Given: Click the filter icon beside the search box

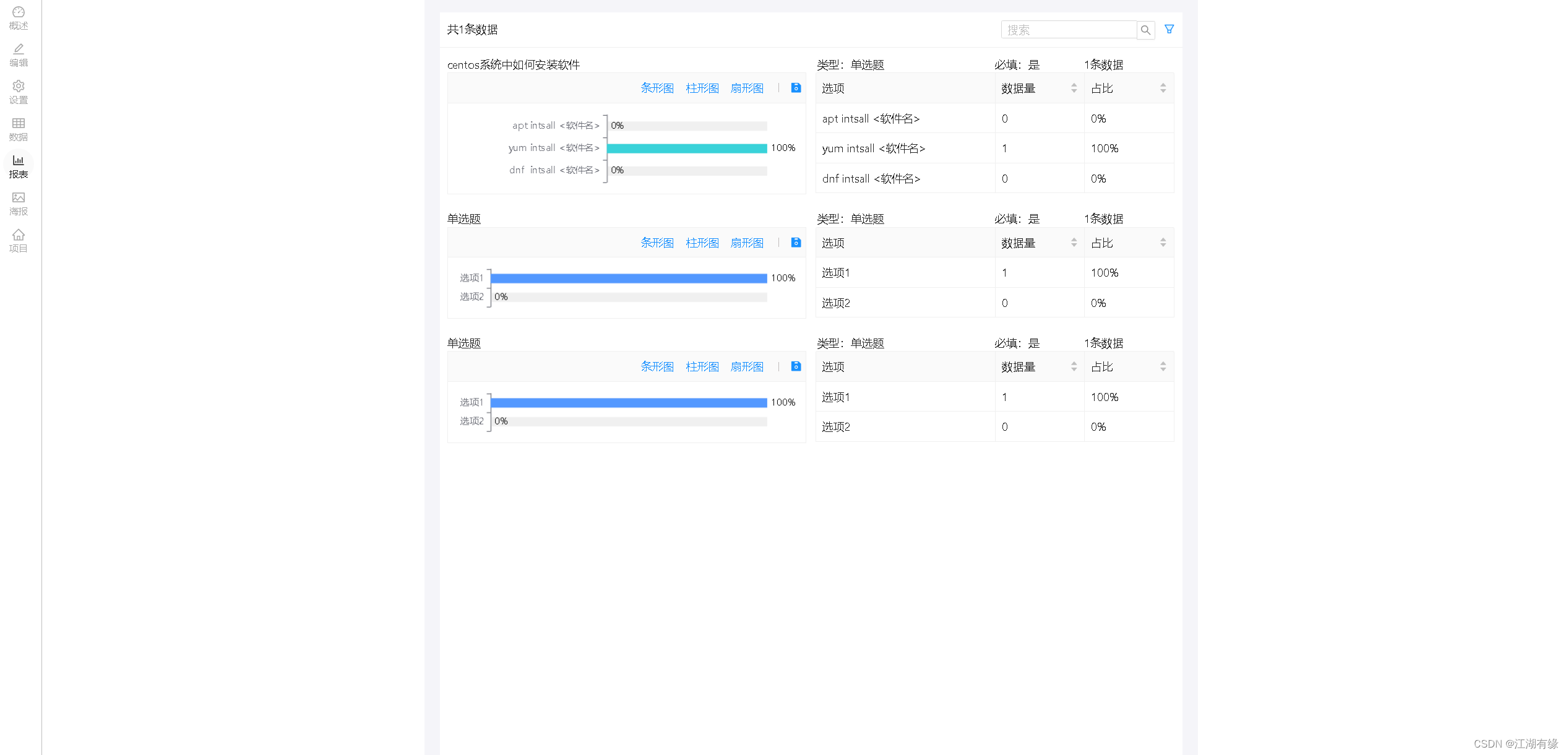Looking at the screenshot, I should coord(1168,28).
